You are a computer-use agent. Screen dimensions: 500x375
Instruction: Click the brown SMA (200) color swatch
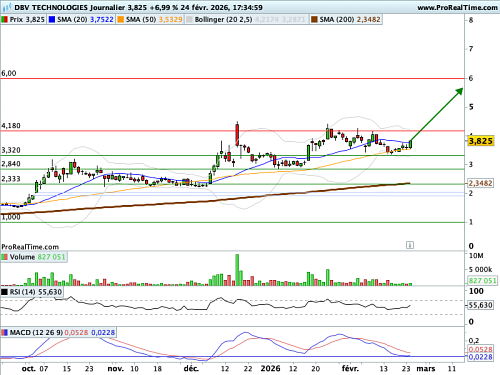(314, 19)
